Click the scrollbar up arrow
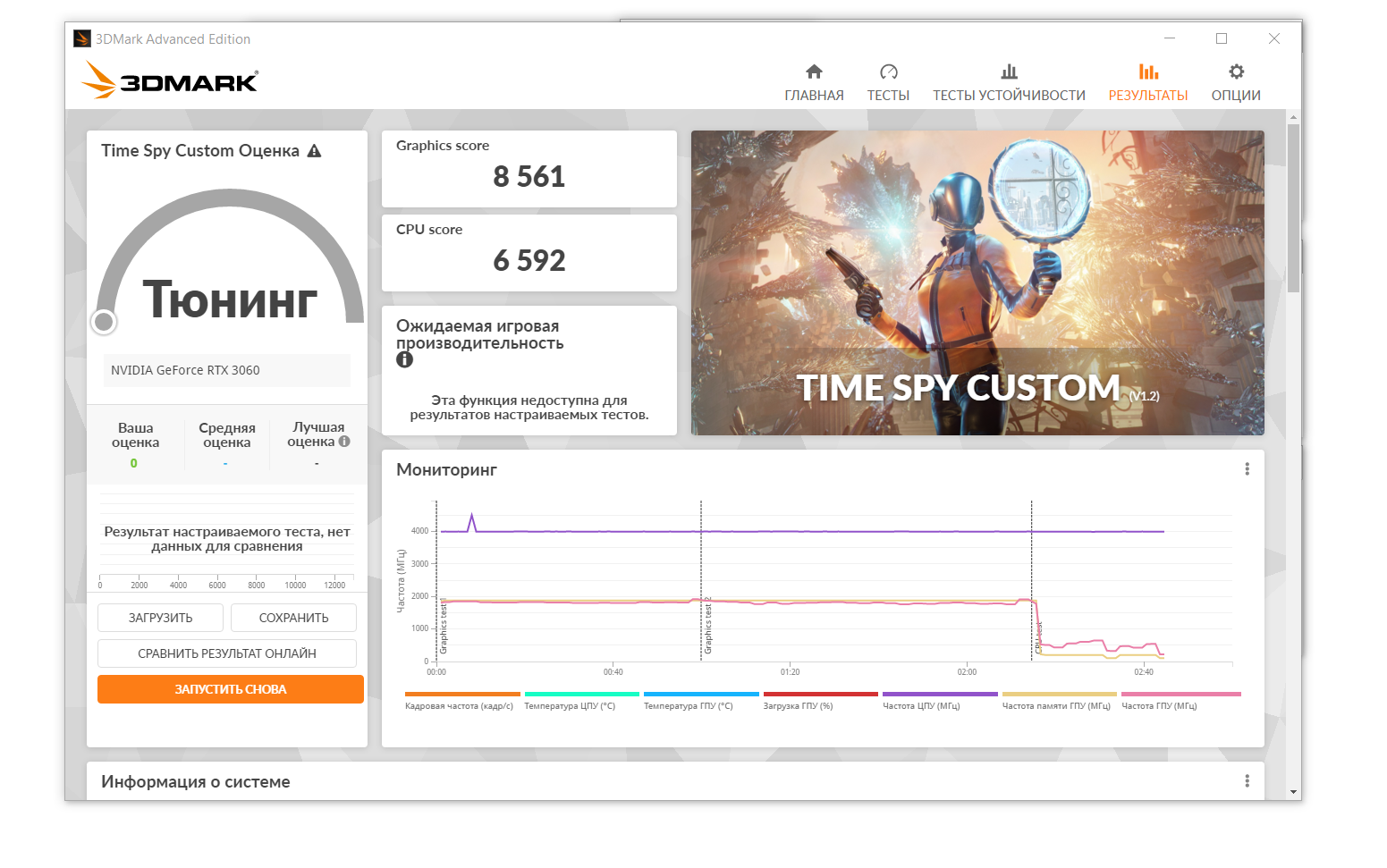The height and width of the screenshot is (868, 1387). click(x=1293, y=117)
